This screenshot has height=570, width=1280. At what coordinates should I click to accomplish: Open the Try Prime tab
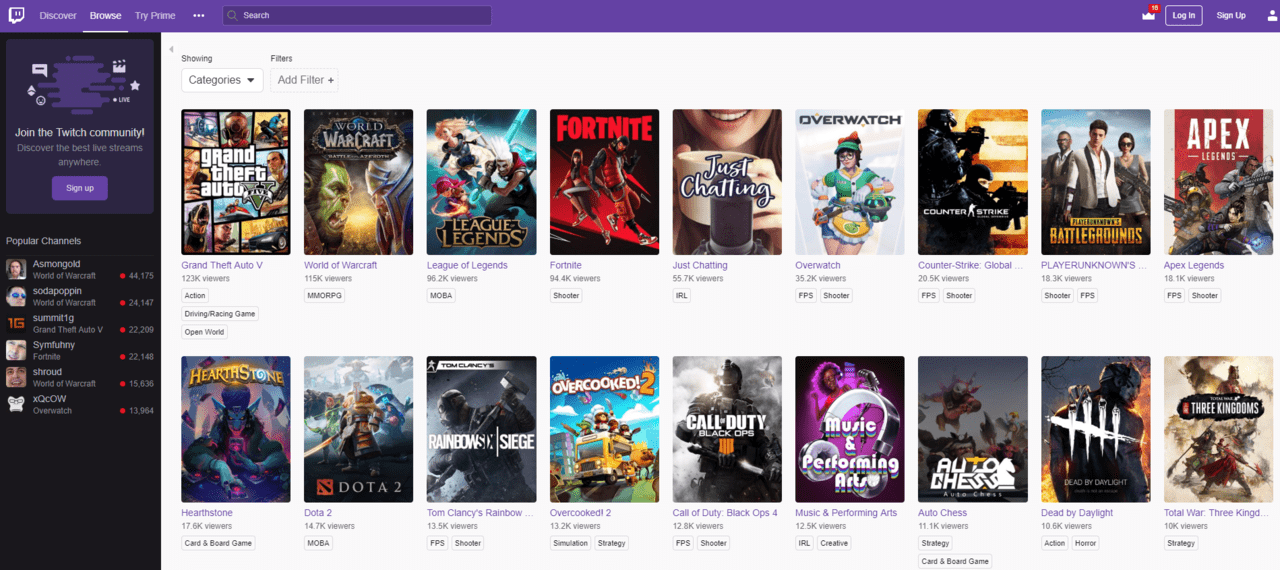(x=155, y=16)
